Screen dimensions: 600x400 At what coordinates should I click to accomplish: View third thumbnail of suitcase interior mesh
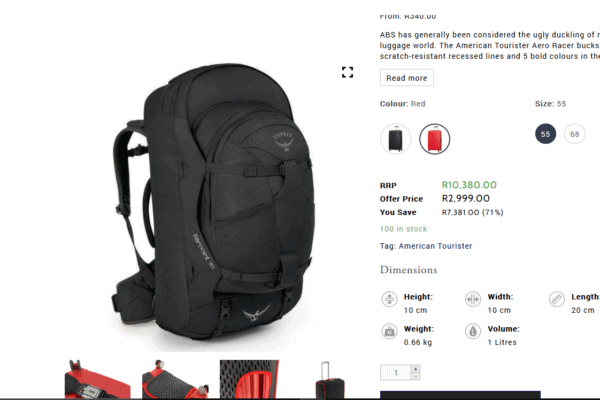pyautogui.click(x=249, y=379)
